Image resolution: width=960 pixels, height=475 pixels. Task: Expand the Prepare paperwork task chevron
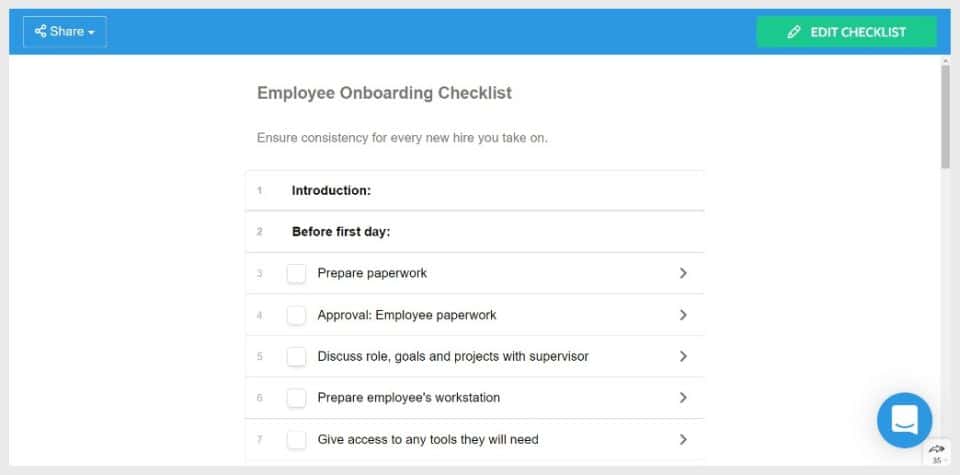[683, 273]
